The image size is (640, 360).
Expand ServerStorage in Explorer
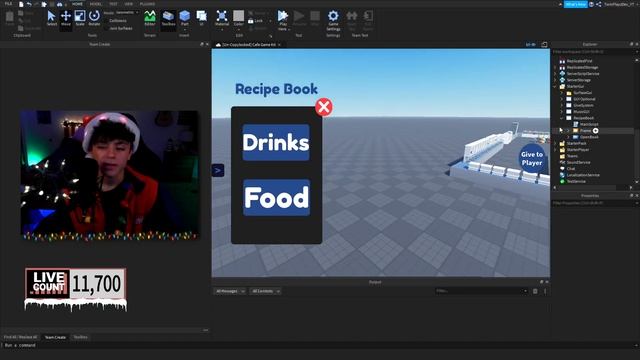coord(555,80)
